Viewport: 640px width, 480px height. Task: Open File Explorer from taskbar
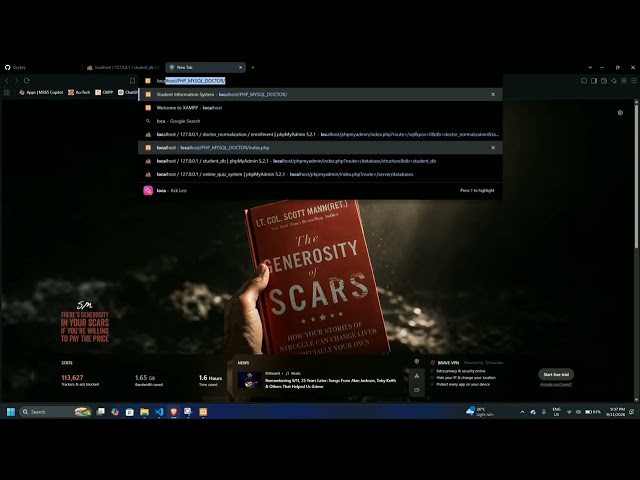144,412
